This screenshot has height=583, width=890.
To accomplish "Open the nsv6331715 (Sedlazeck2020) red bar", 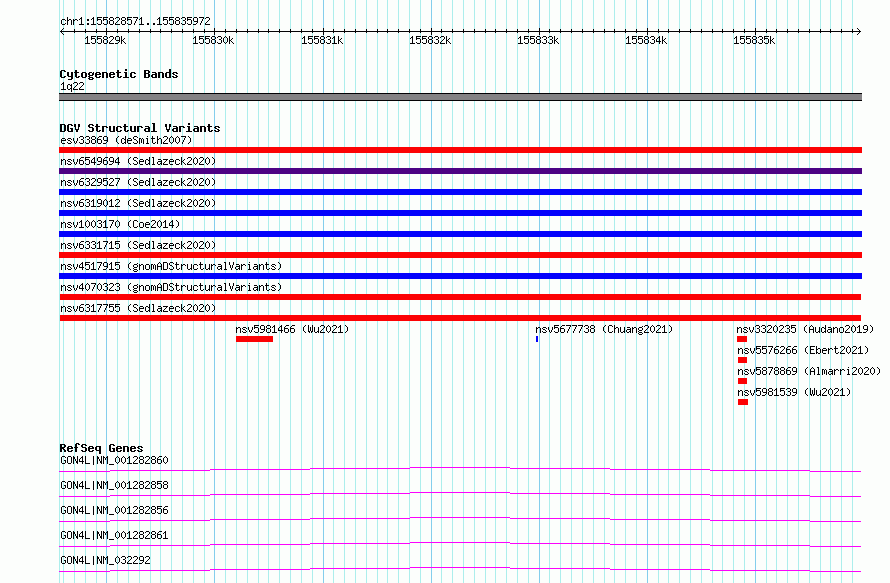I will click(460, 255).
